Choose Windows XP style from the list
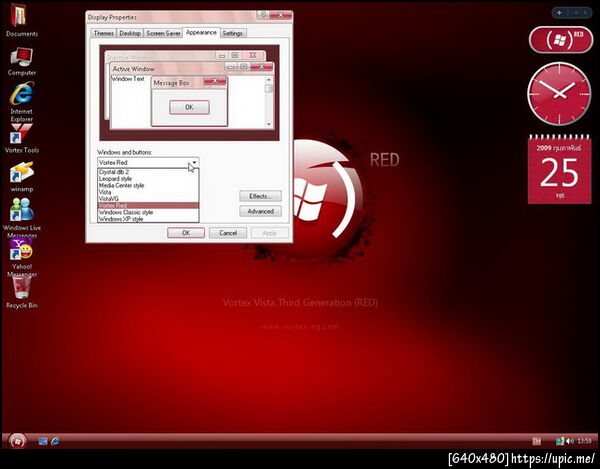 [148, 219]
